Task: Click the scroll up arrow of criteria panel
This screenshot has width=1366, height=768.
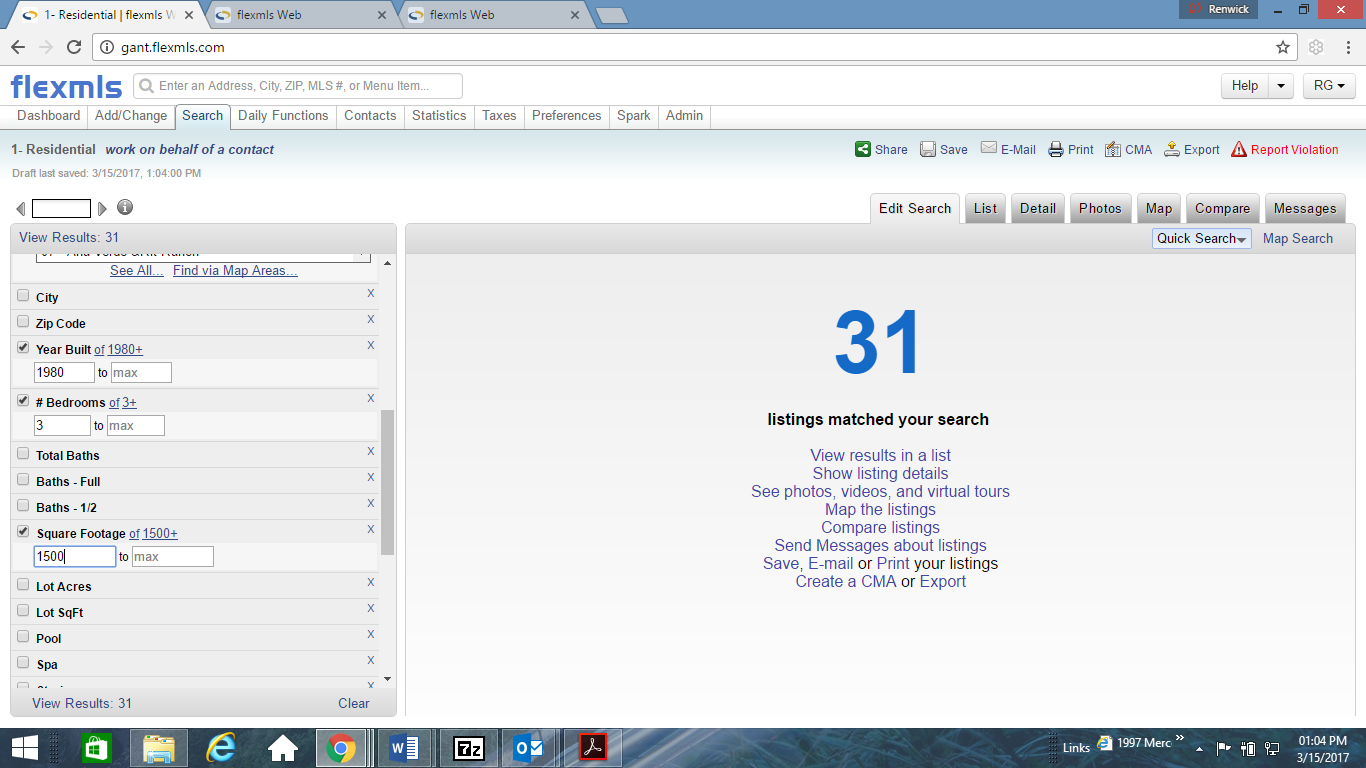Action: pyautogui.click(x=388, y=263)
